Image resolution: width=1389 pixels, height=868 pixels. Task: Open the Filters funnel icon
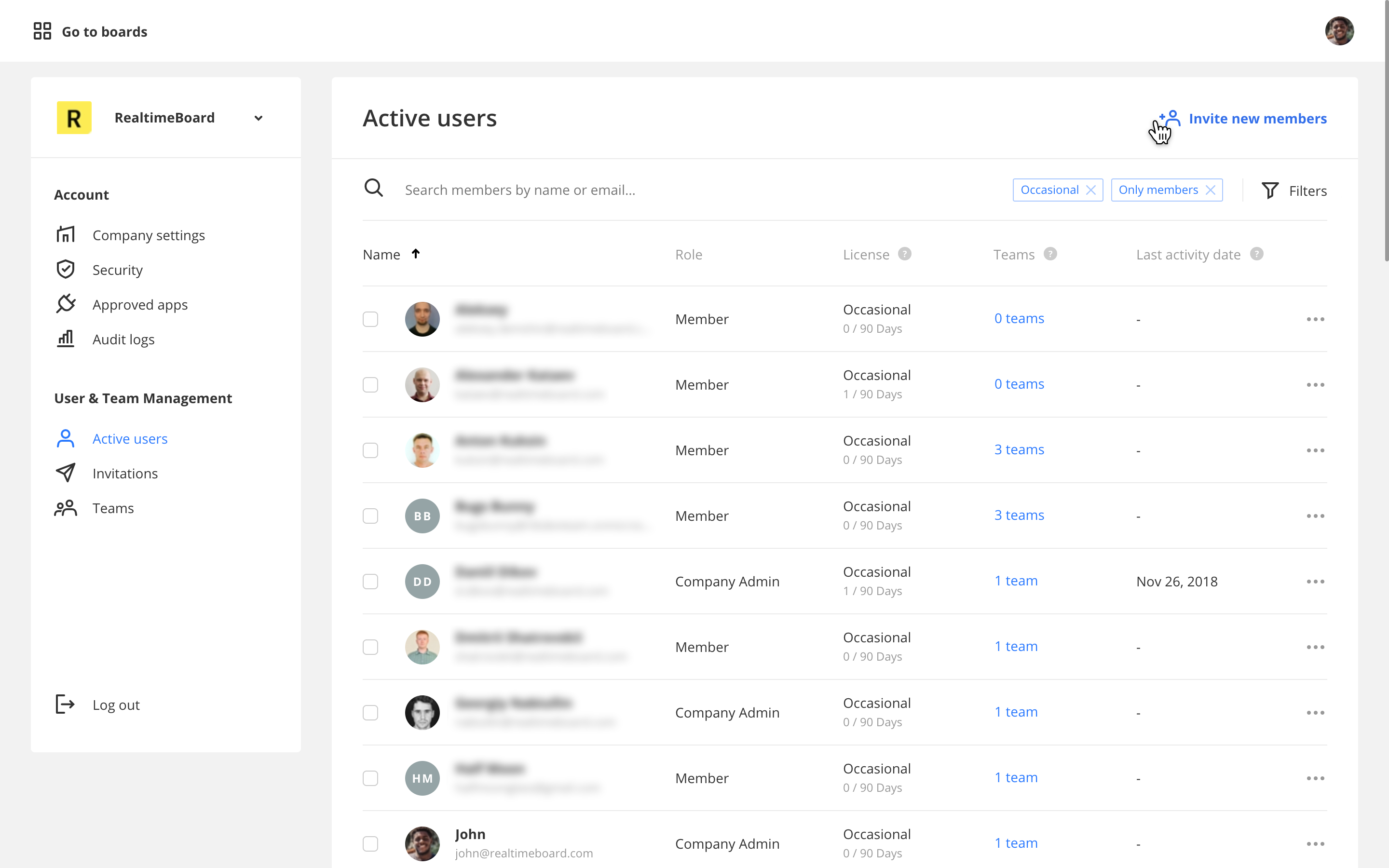[x=1269, y=190]
